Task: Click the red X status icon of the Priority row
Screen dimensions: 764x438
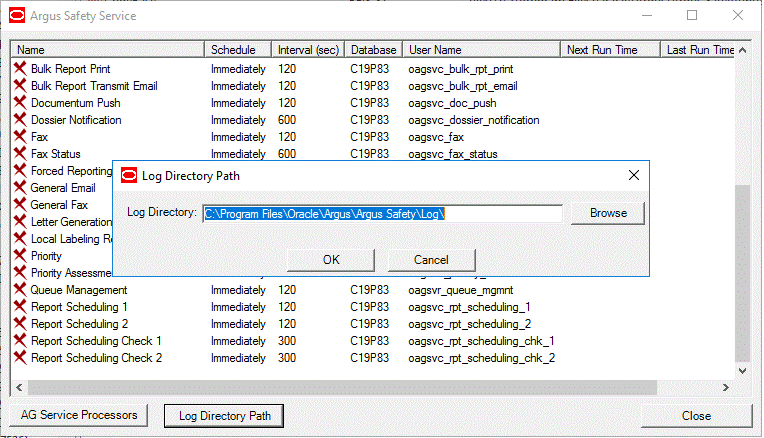Action: click(20, 256)
